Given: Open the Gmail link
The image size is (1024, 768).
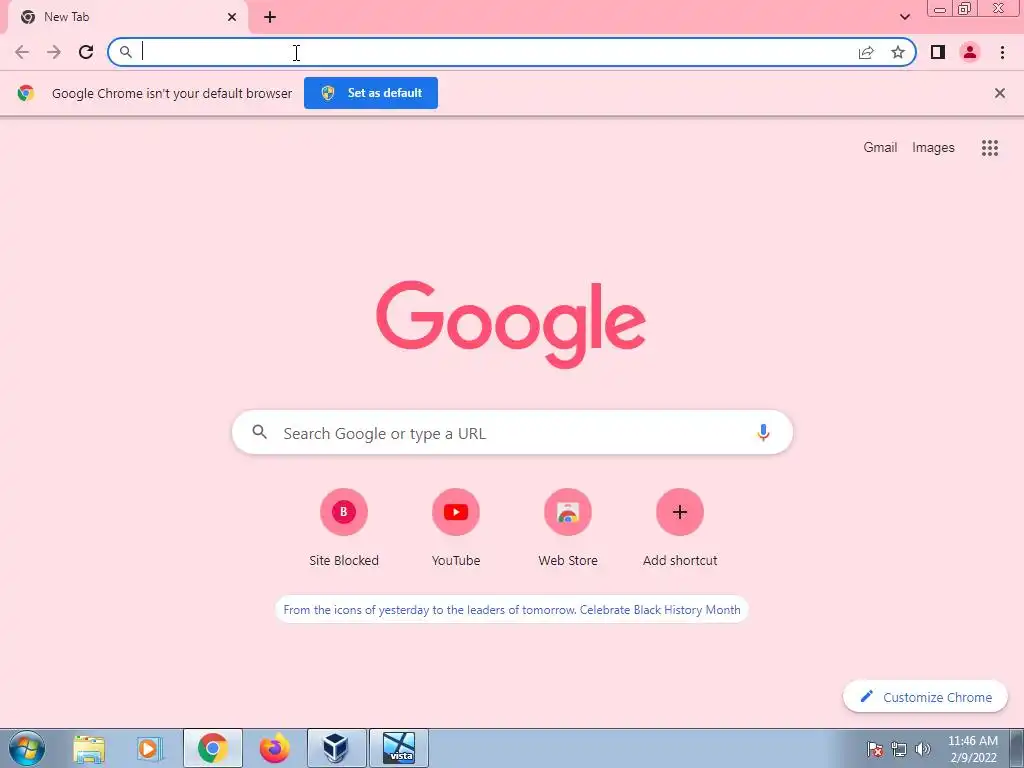Looking at the screenshot, I should pyautogui.click(x=880, y=148).
